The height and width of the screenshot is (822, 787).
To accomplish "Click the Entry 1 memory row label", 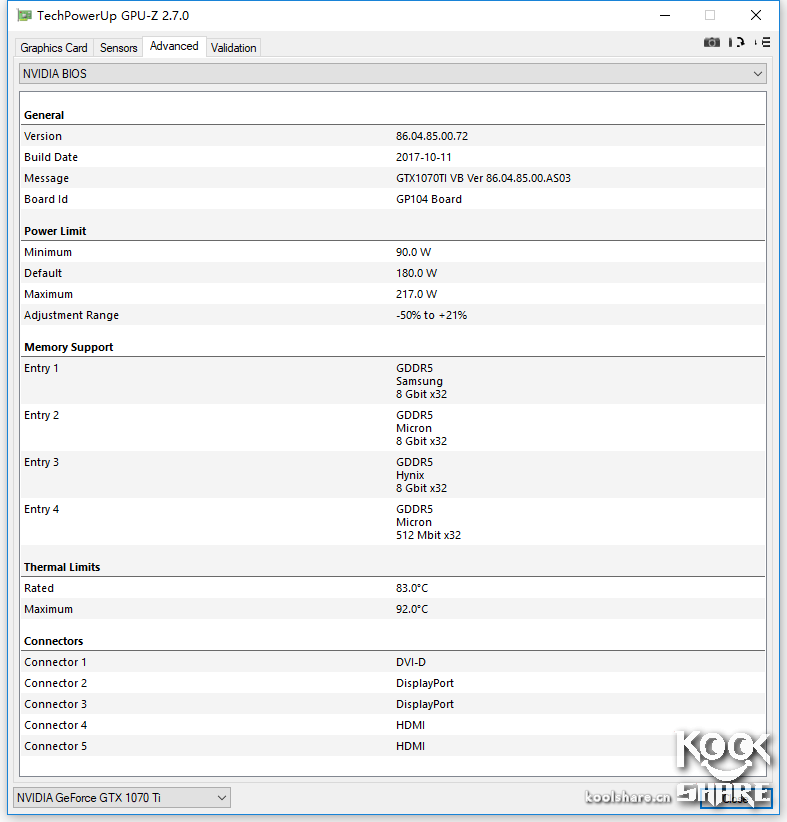I will click(x=41, y=368).
